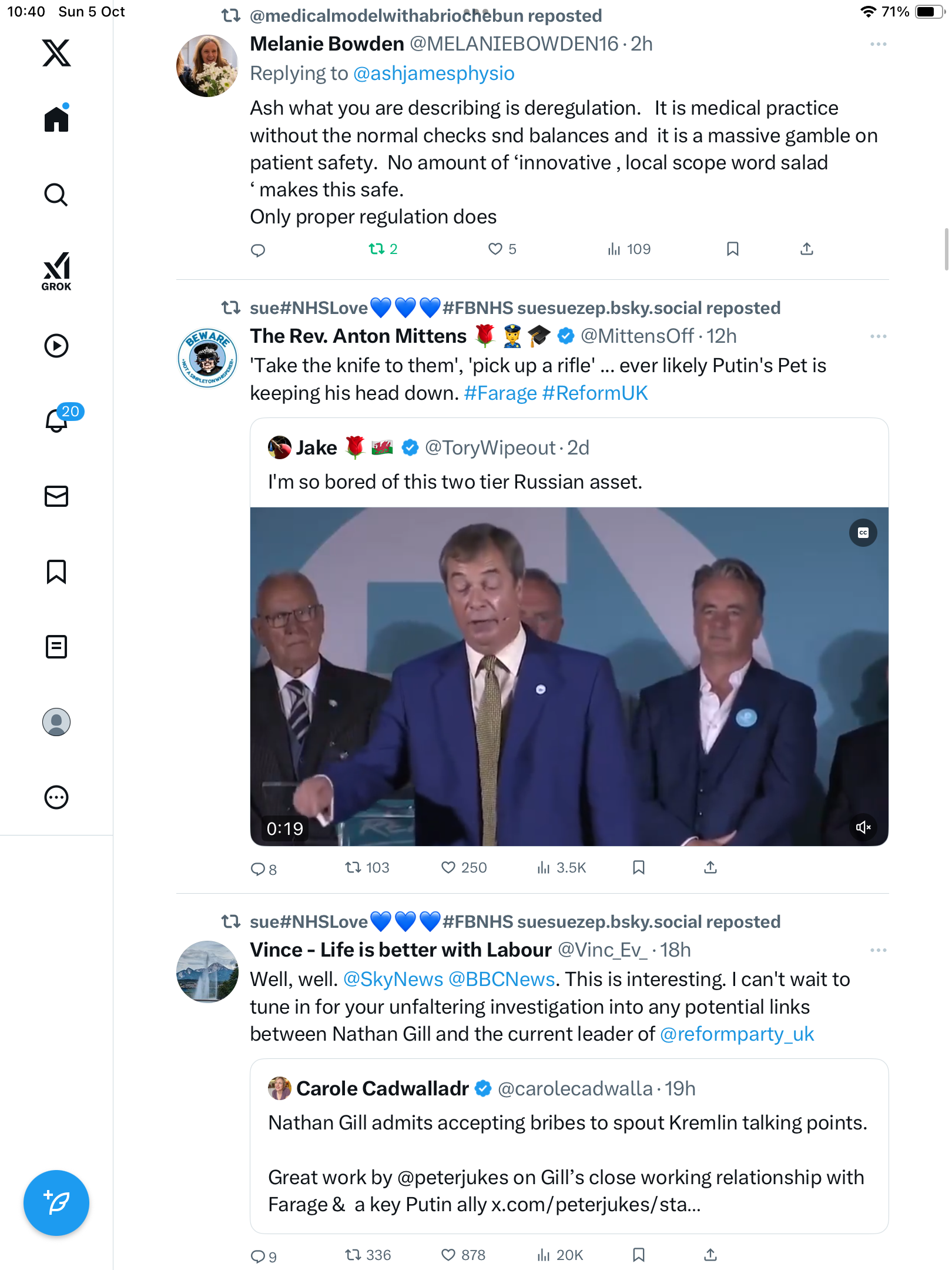This screenshot has height=1270, width=952.
Task: Open the Search page from the sidebar
Action: pos(56,195)
